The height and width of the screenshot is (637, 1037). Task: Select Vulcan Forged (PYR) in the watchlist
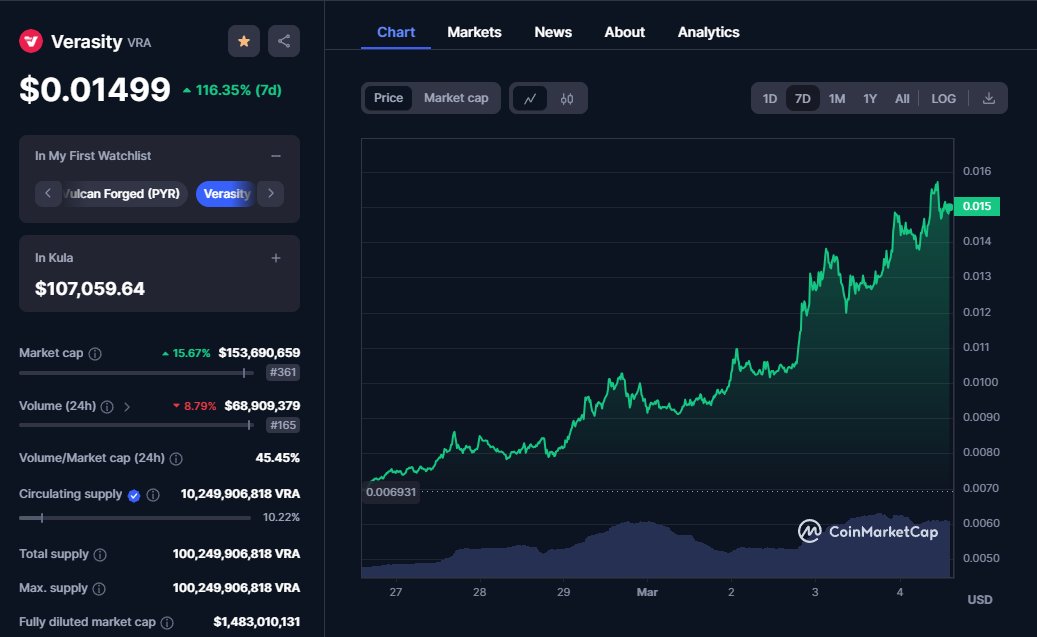[x=123, y=193]
